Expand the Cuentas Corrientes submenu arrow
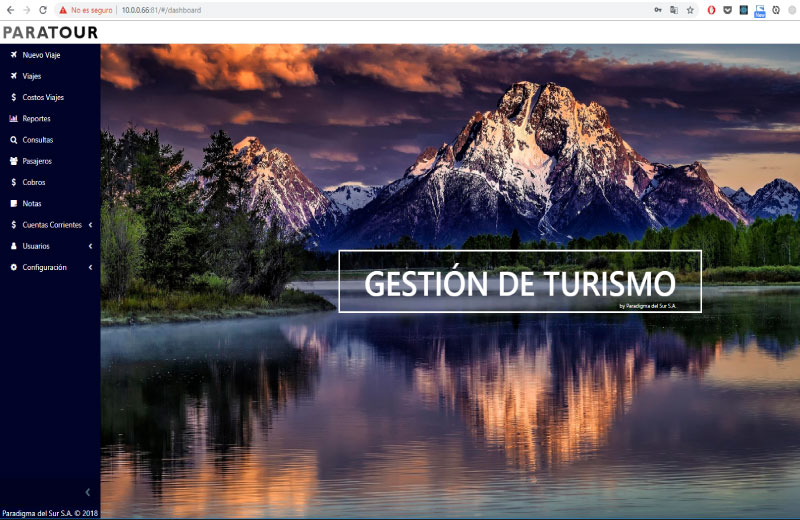The width and height of the screenshot is (800, 520). (x=90, y=225)
